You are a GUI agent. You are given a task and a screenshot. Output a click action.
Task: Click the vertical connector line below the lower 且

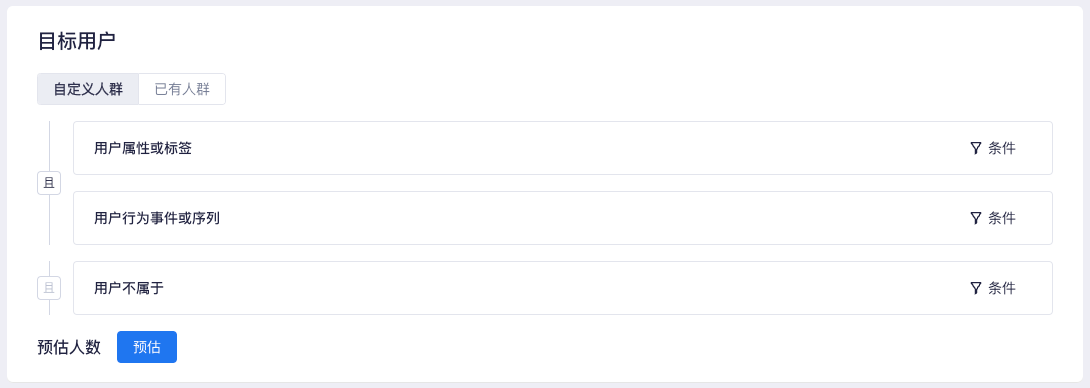click(49, 307)
